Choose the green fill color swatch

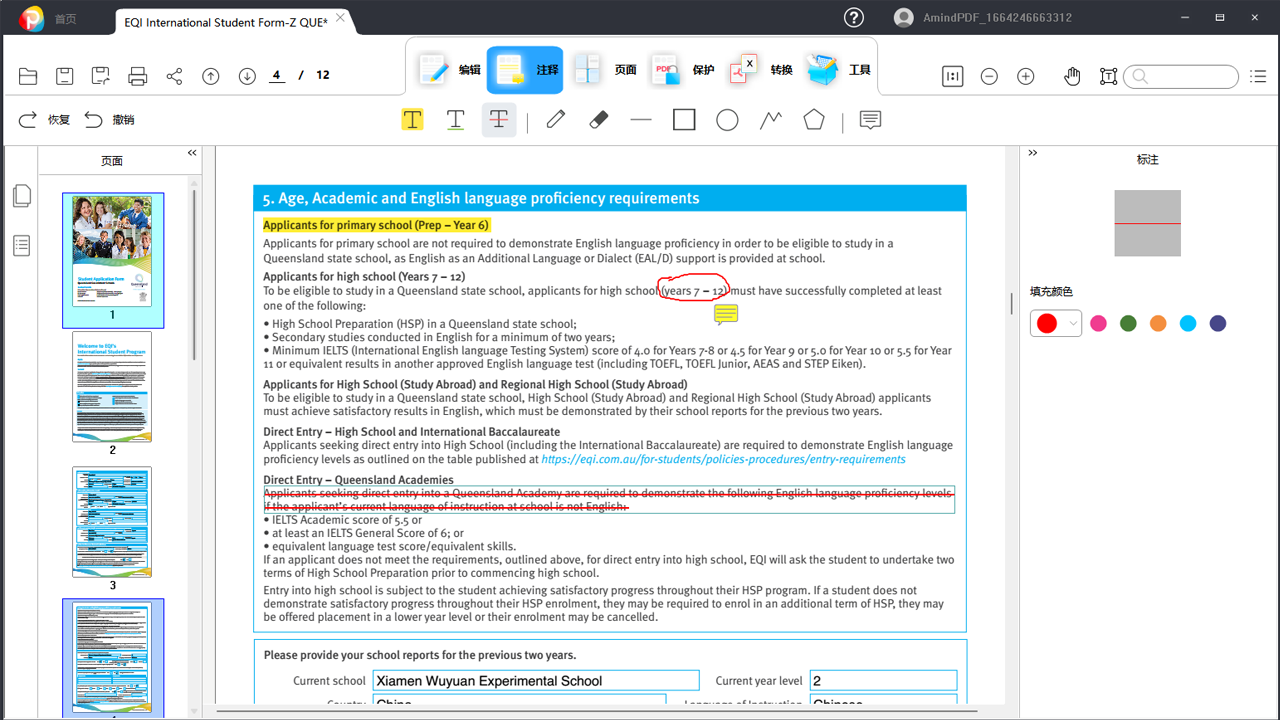tap(1128, 323)
